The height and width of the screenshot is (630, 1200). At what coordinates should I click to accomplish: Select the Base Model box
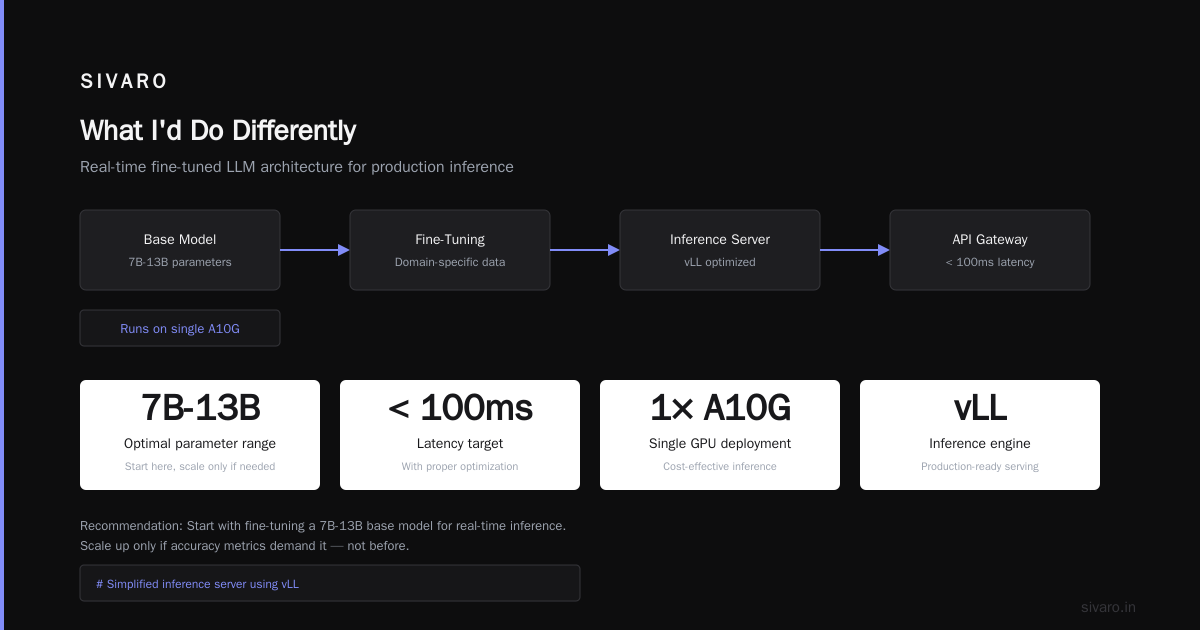tap(180, 250)
